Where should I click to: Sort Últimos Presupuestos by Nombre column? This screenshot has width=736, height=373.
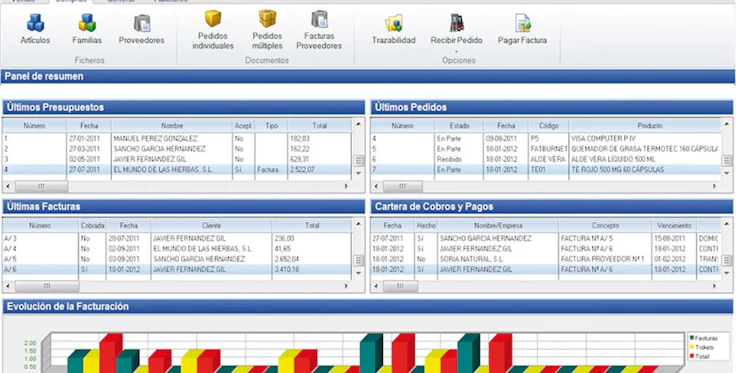click(x=172, y=126)
